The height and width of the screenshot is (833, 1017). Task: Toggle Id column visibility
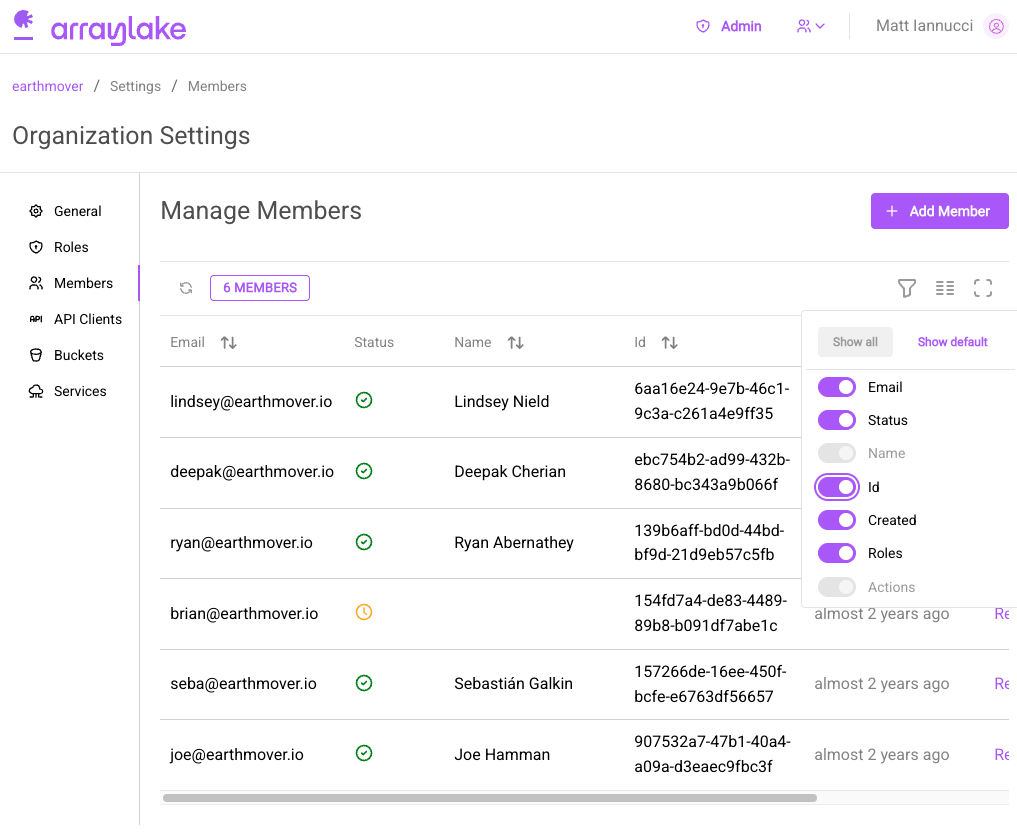837,487
